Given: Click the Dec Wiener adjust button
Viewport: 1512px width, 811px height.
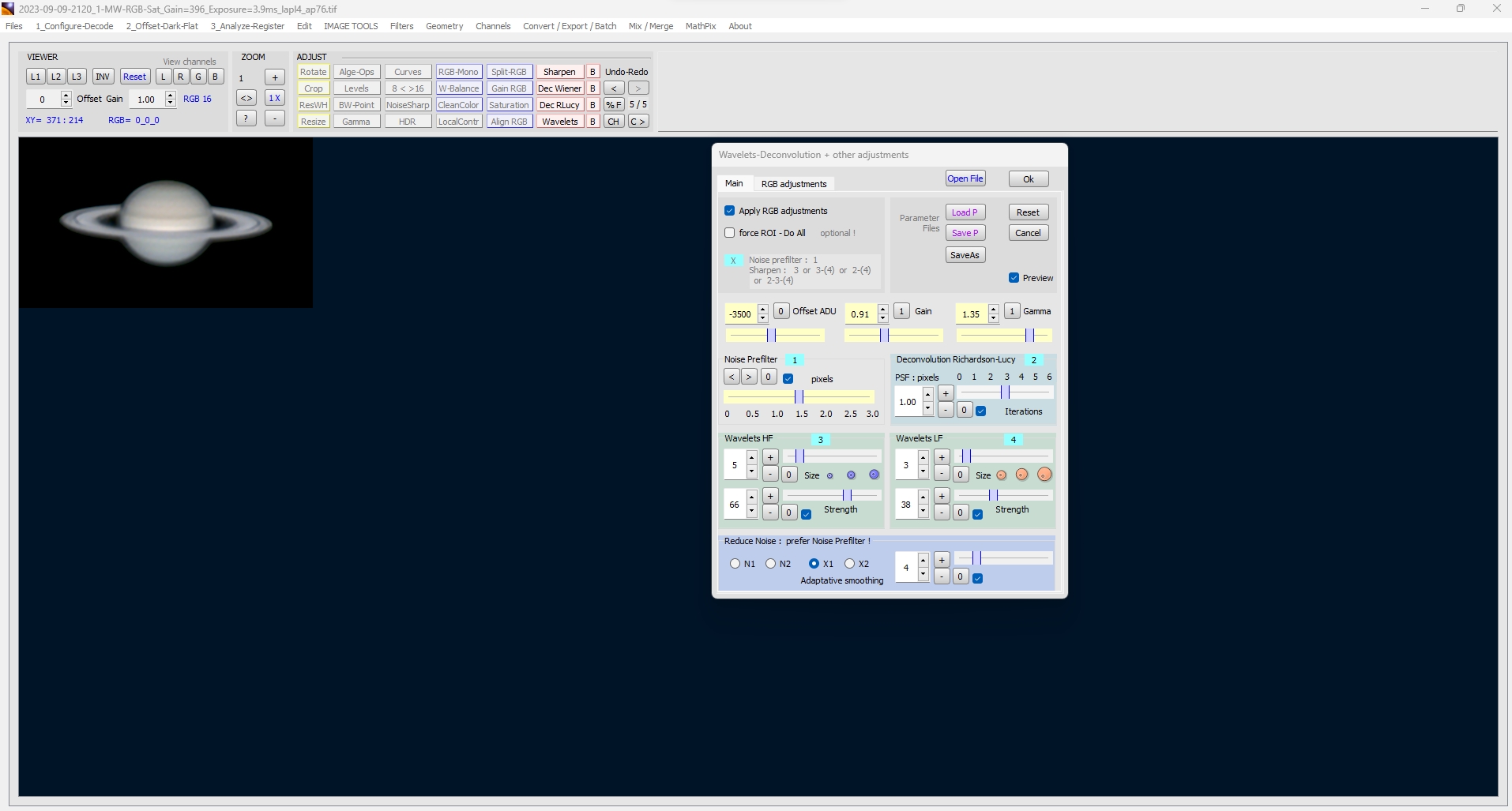Looking at the screenshot, I should [x=559, y=88].
